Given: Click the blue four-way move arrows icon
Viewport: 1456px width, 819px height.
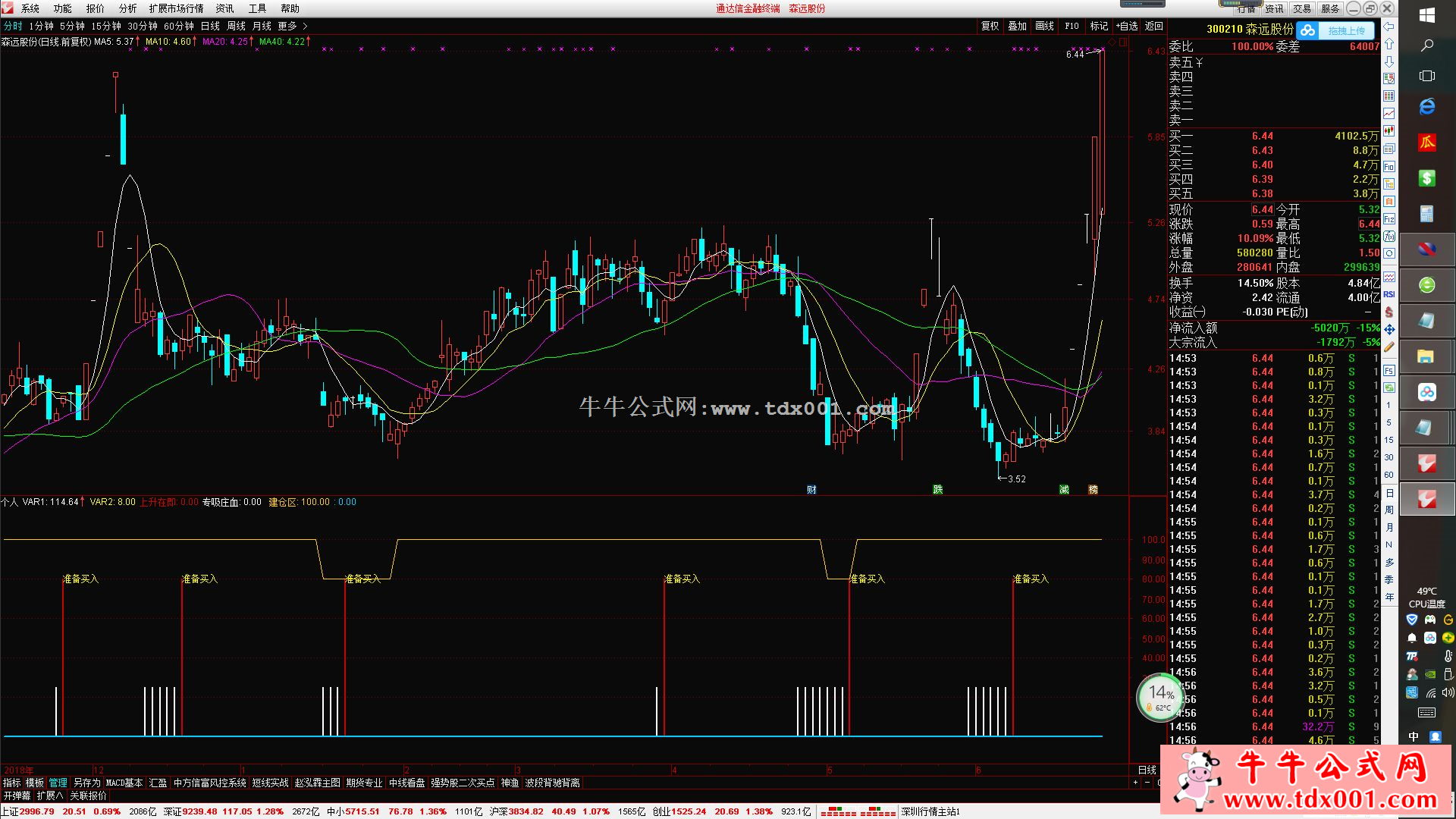Looking at the screenshot, I should (x=1389, y=329).
